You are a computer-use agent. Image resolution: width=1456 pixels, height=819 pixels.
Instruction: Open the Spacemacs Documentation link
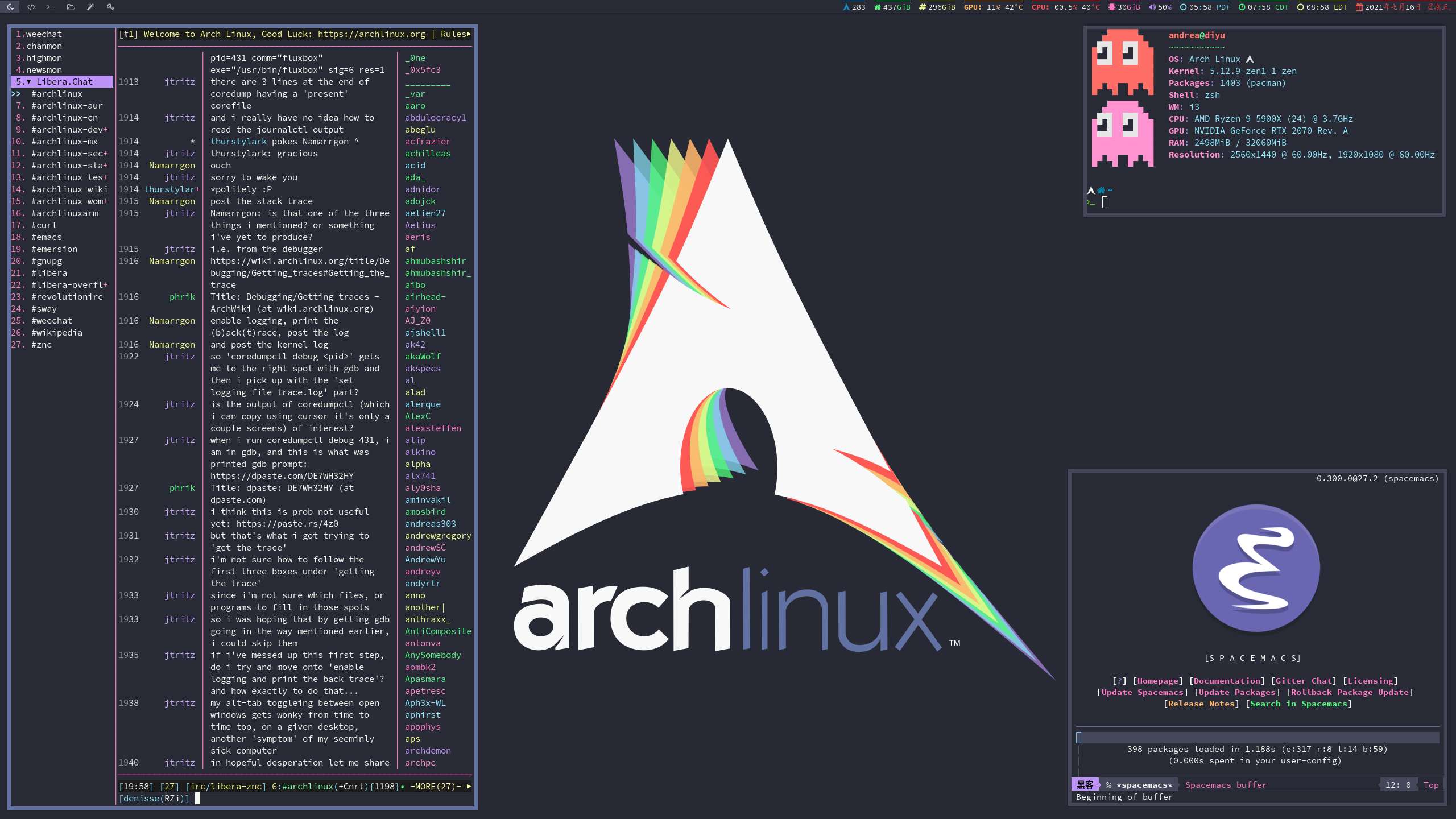[x=1227, y=681]
